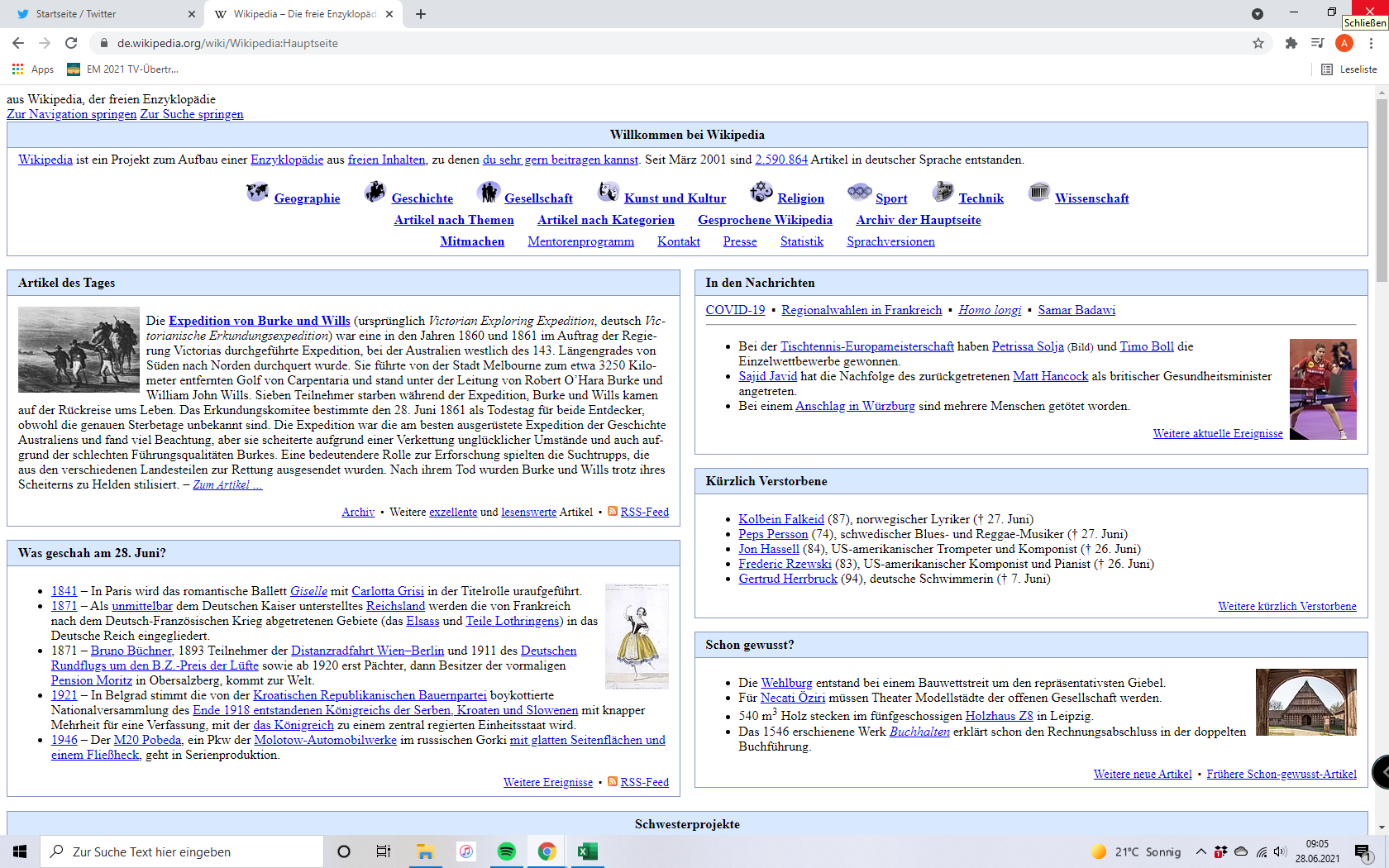Open the Artikel nach Themen link
1389x868 pixels.
tap(454, 220)
